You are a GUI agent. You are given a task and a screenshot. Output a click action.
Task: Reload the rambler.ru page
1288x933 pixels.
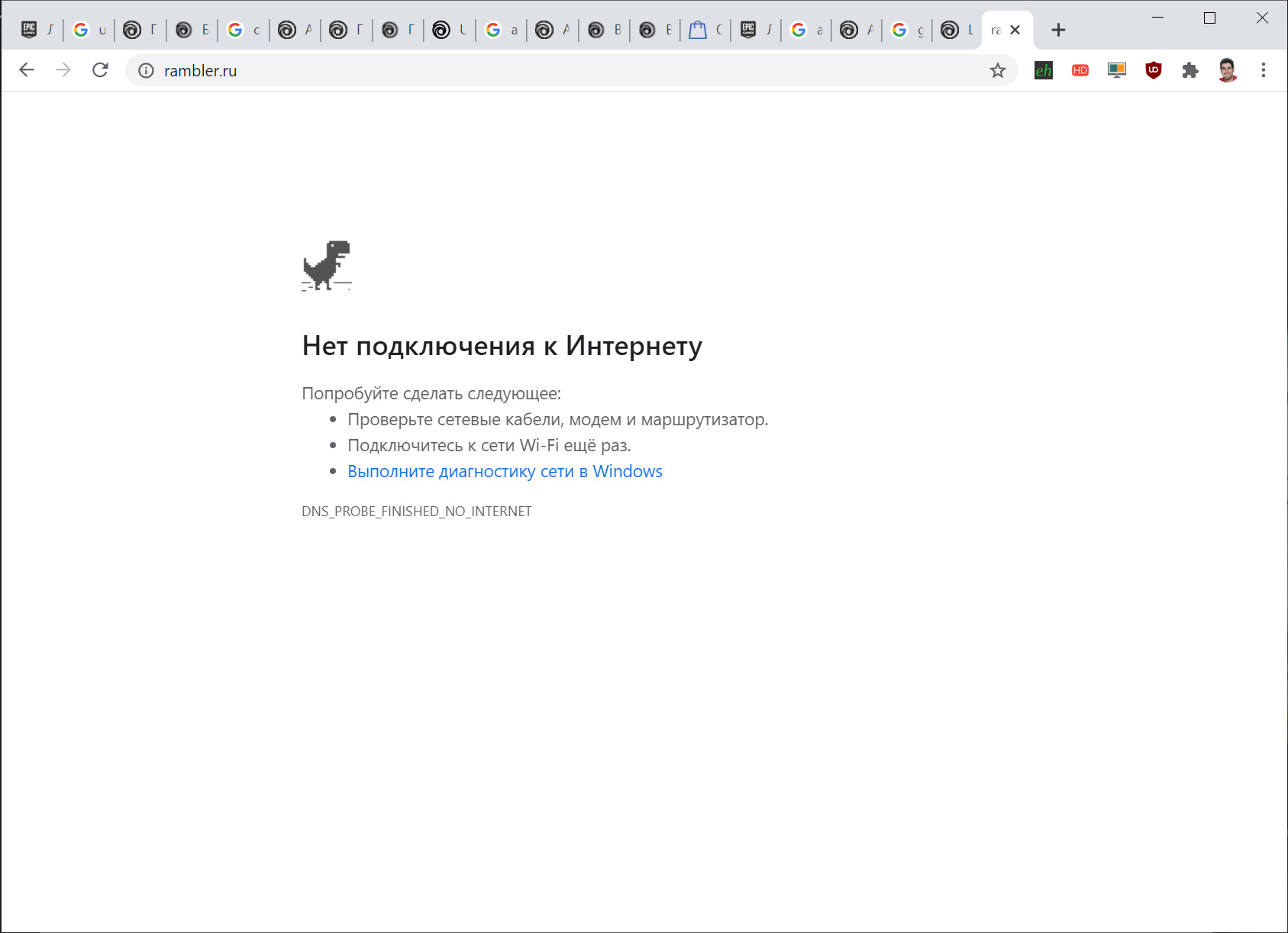(100, 70)
